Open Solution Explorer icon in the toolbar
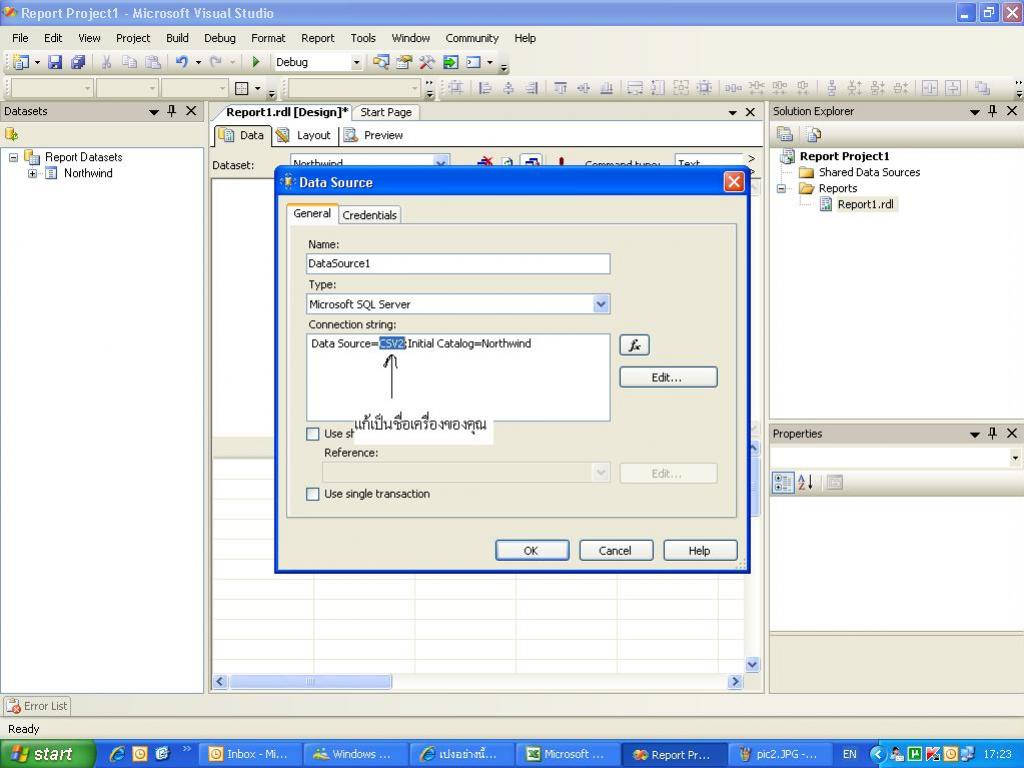This screenshot has width=1024, height=768. 381,62
